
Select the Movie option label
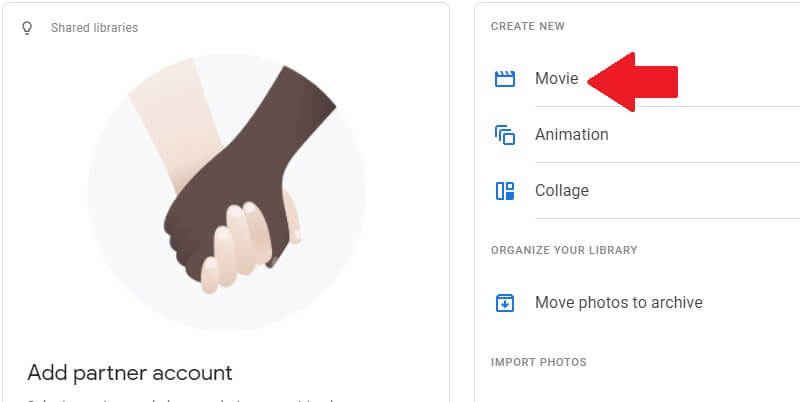pyautogui.click(x=556, y=79)
